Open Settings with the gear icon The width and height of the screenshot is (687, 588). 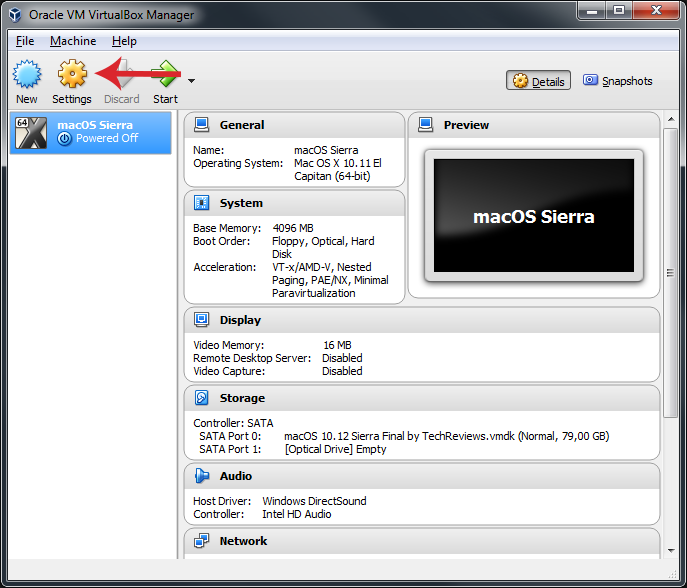[x=72, y=74]
